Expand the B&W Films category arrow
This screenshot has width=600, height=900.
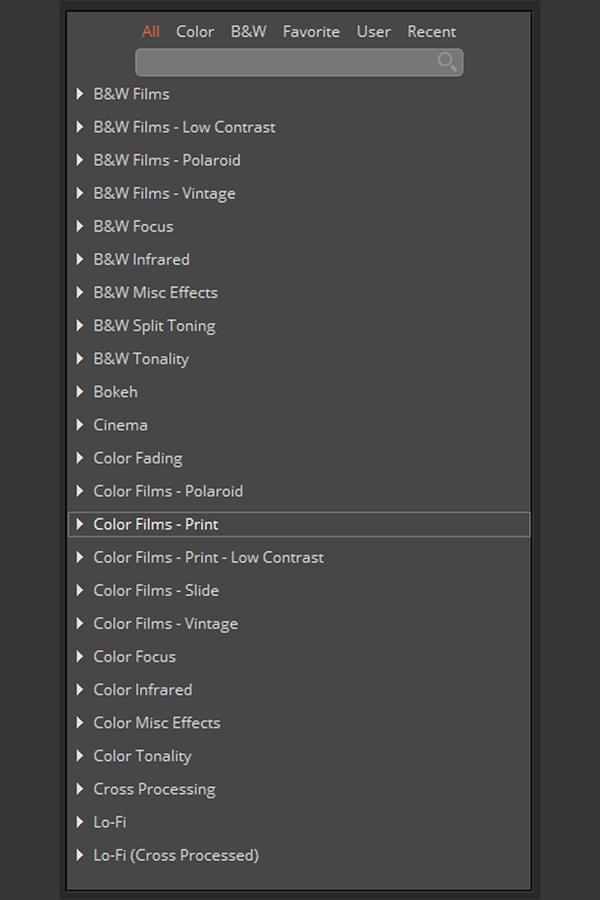[80, 94]
